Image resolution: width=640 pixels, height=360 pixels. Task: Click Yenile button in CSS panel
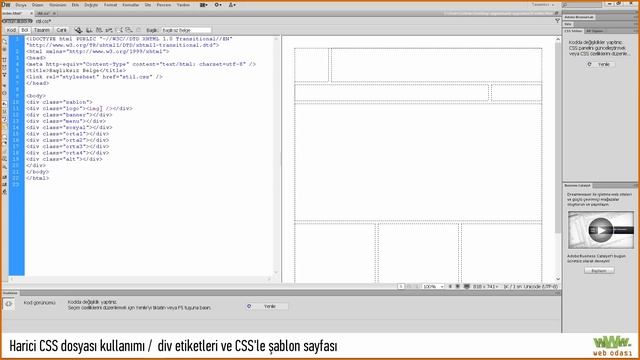click(601, 64)
